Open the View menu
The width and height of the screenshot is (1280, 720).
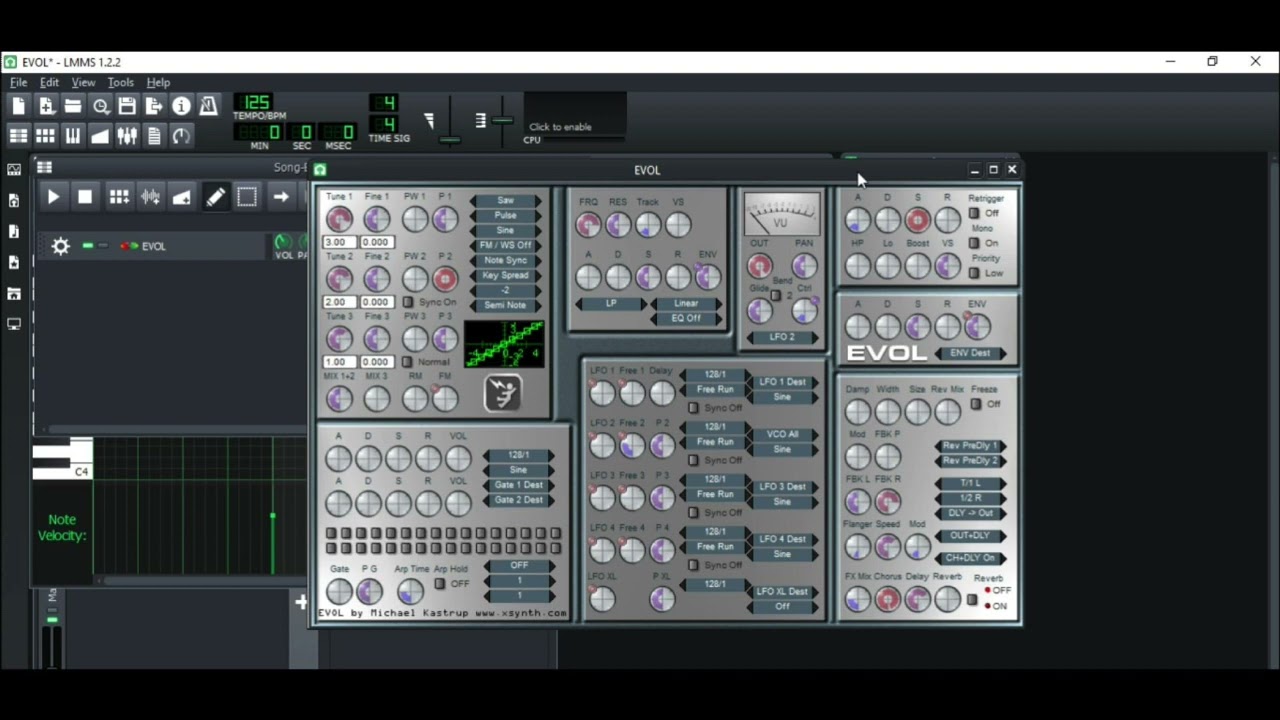point(83,82)
